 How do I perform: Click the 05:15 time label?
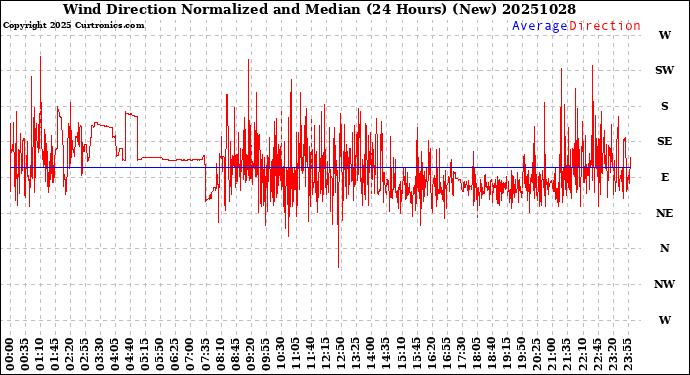coord(145,353)
